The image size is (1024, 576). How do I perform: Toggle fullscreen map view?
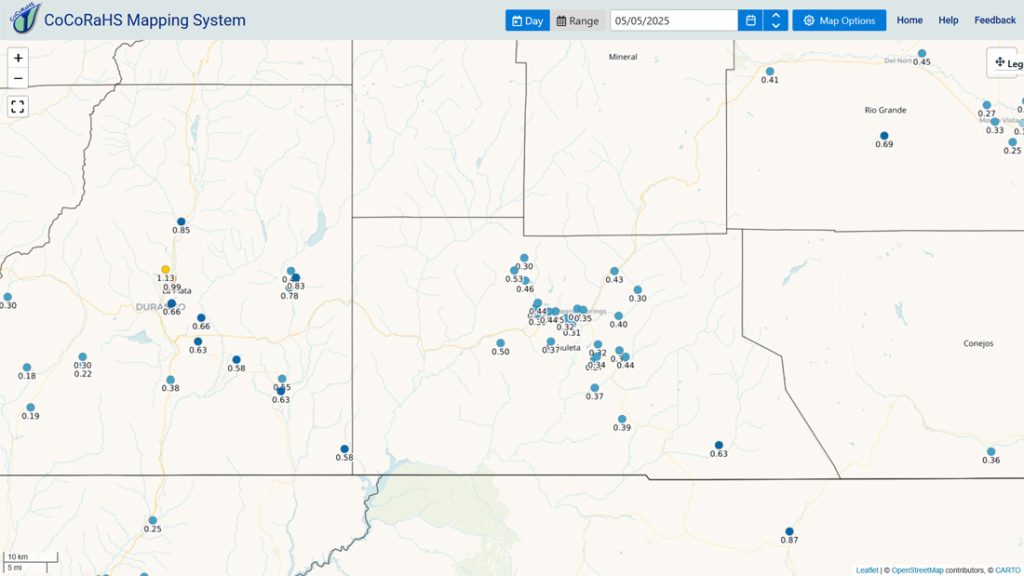18,106
